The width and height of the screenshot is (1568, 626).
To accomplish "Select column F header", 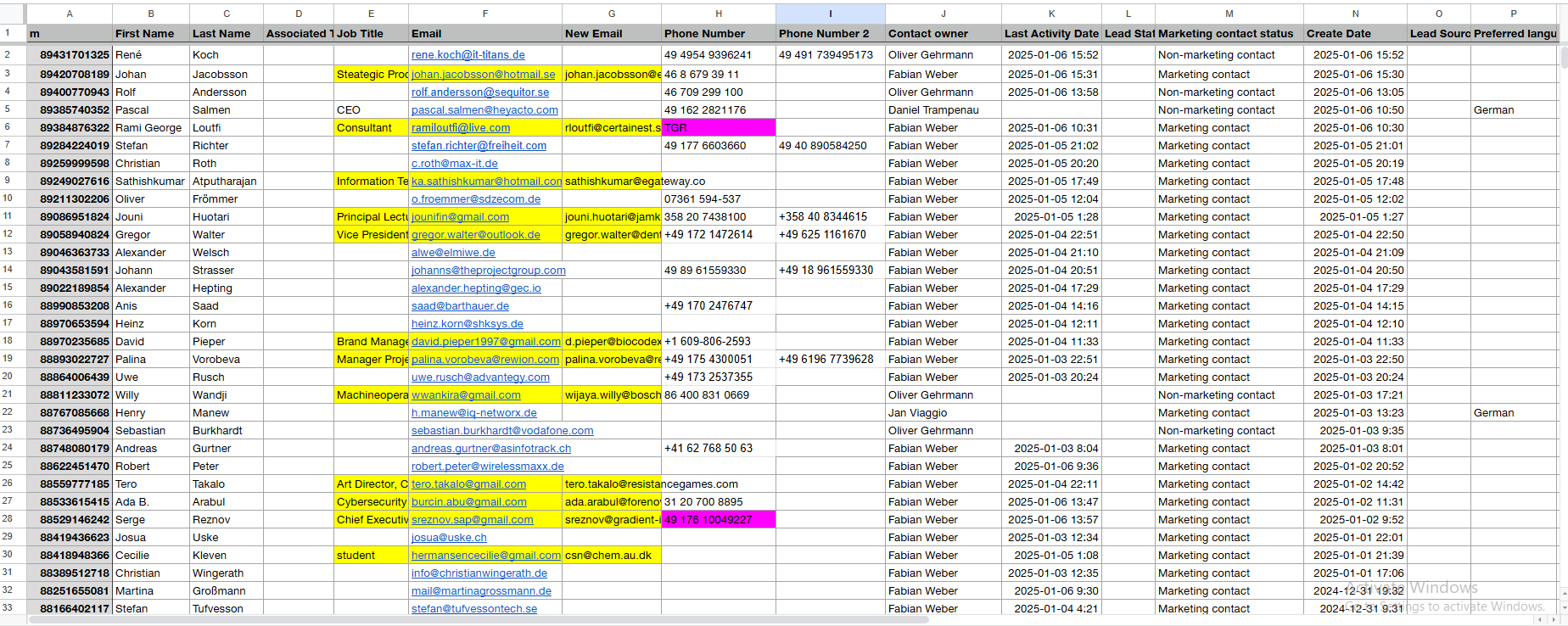I will [x=484, y=14].
